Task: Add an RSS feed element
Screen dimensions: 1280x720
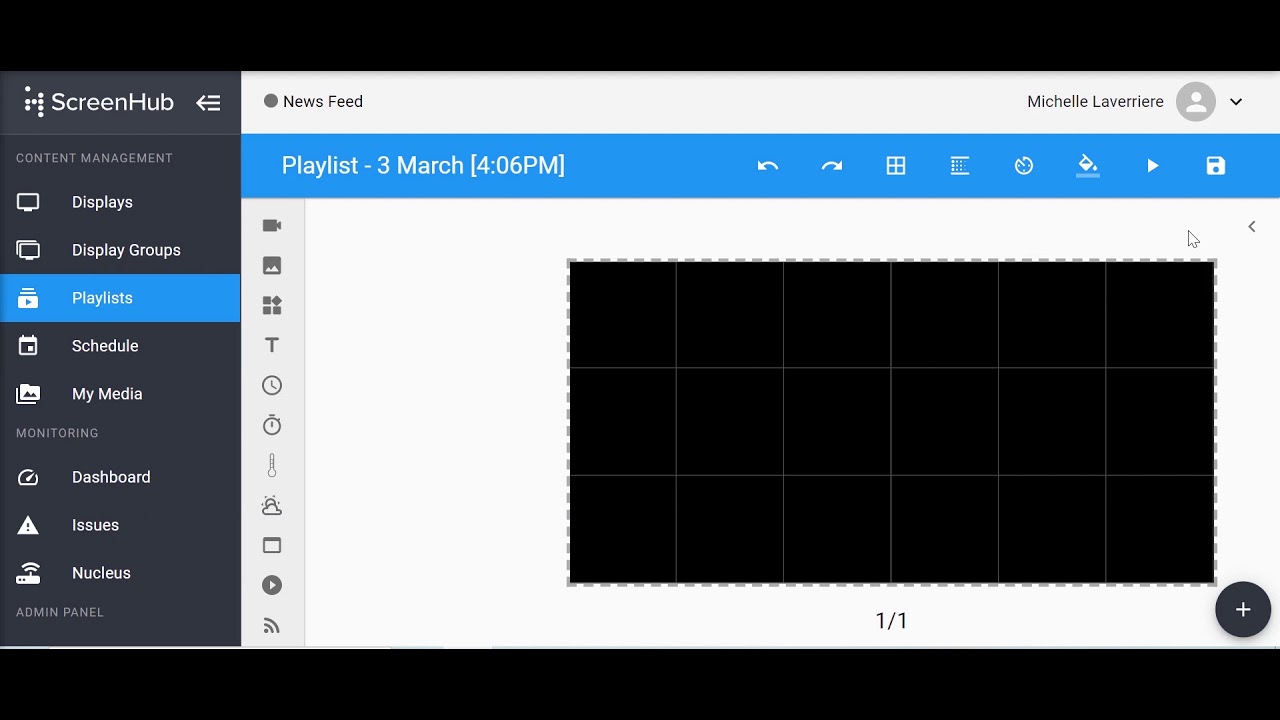Action: point(272,625)
